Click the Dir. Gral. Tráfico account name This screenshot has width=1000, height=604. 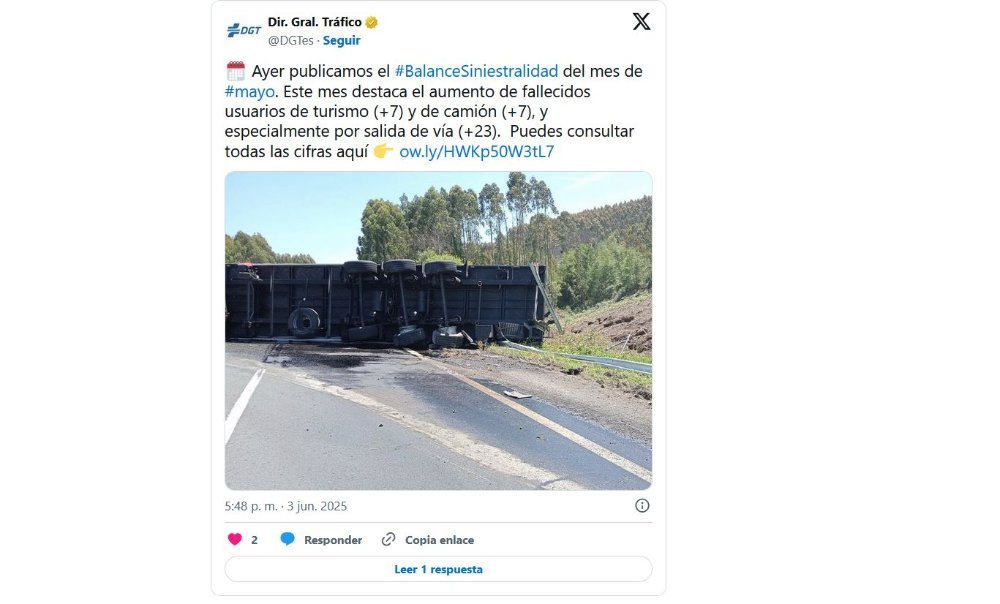(x=314, y=22)
